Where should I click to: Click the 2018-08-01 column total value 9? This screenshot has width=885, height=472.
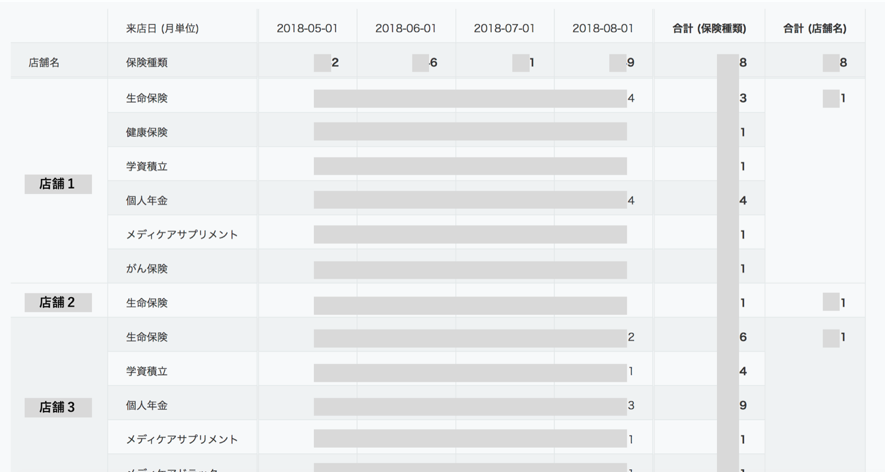tap(630, 63)
